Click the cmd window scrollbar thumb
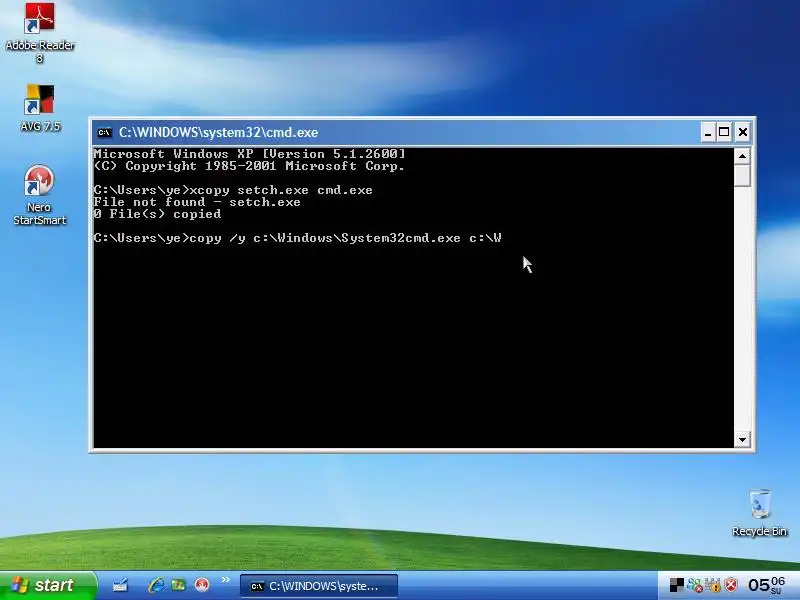 (742, 175)
